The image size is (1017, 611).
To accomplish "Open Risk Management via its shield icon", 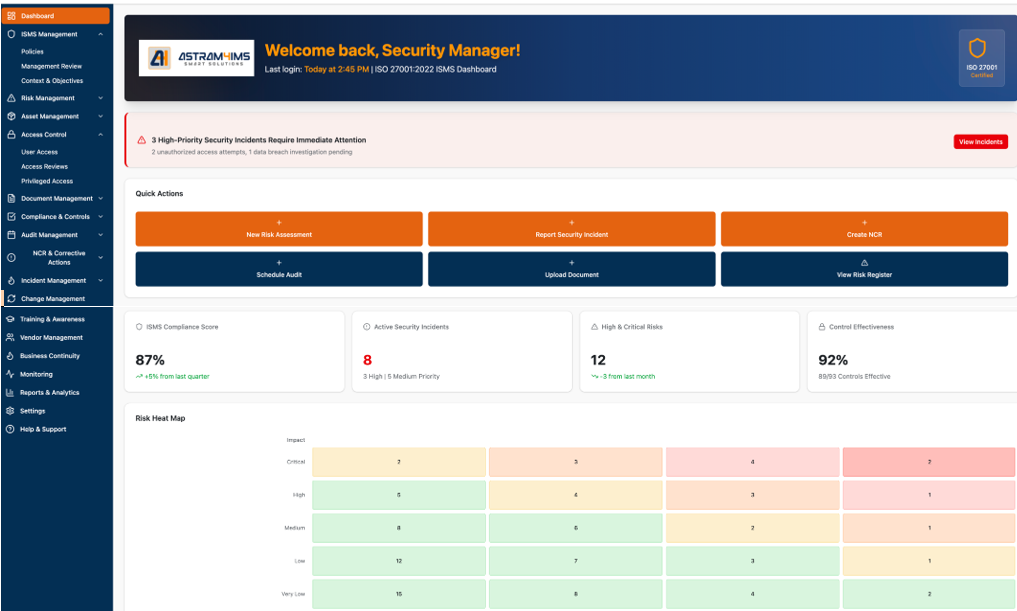I will coord(10,98).
